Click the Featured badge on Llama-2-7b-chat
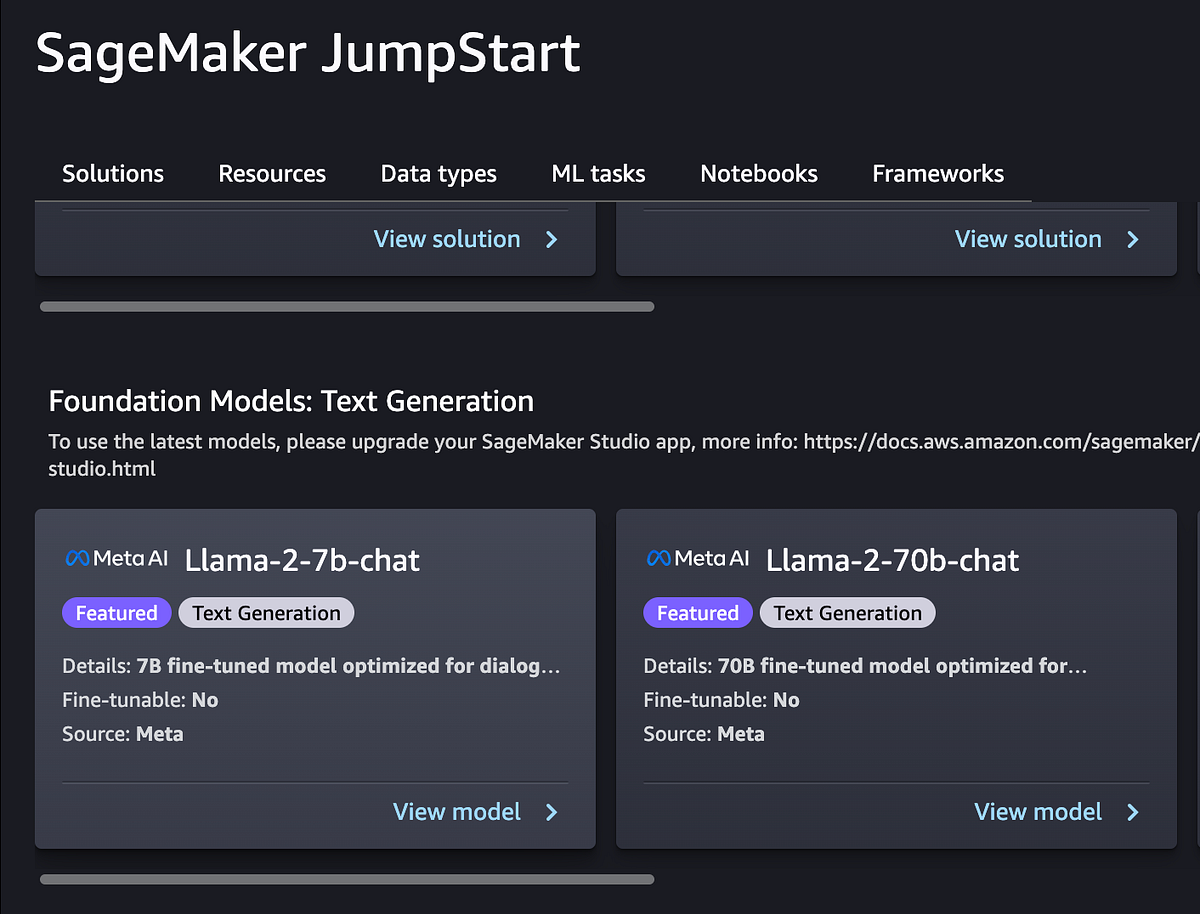This screenshot has height=914, width=1200. 116,612
